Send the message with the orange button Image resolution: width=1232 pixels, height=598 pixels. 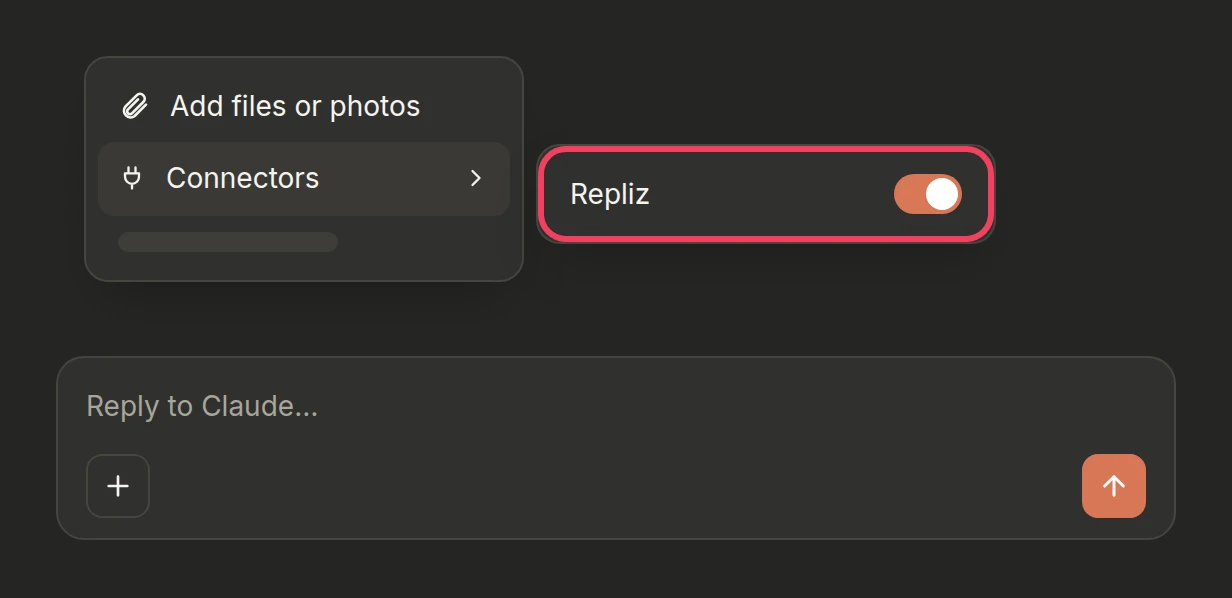[x=1114, y=486]
